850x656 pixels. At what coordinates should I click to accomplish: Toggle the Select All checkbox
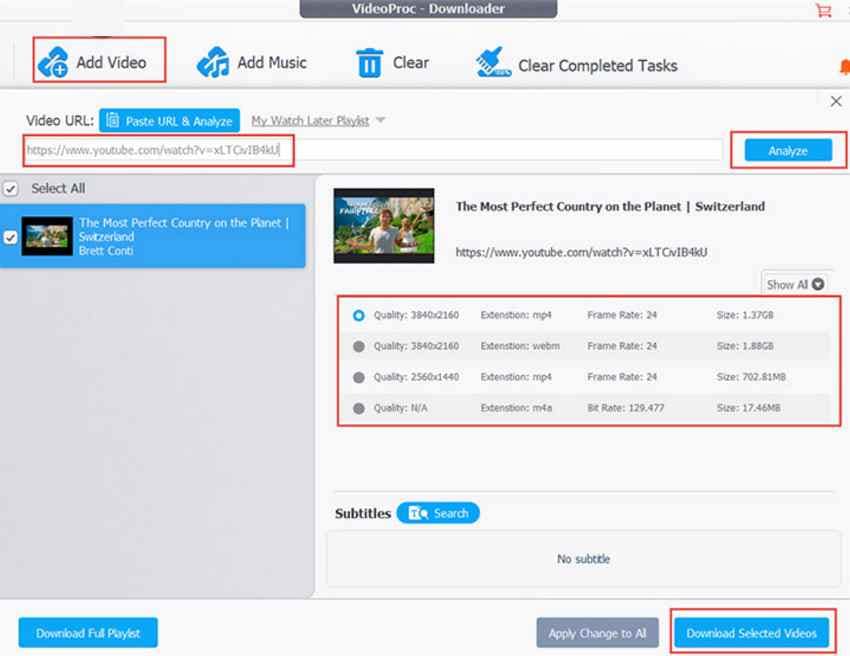(10, 189)
